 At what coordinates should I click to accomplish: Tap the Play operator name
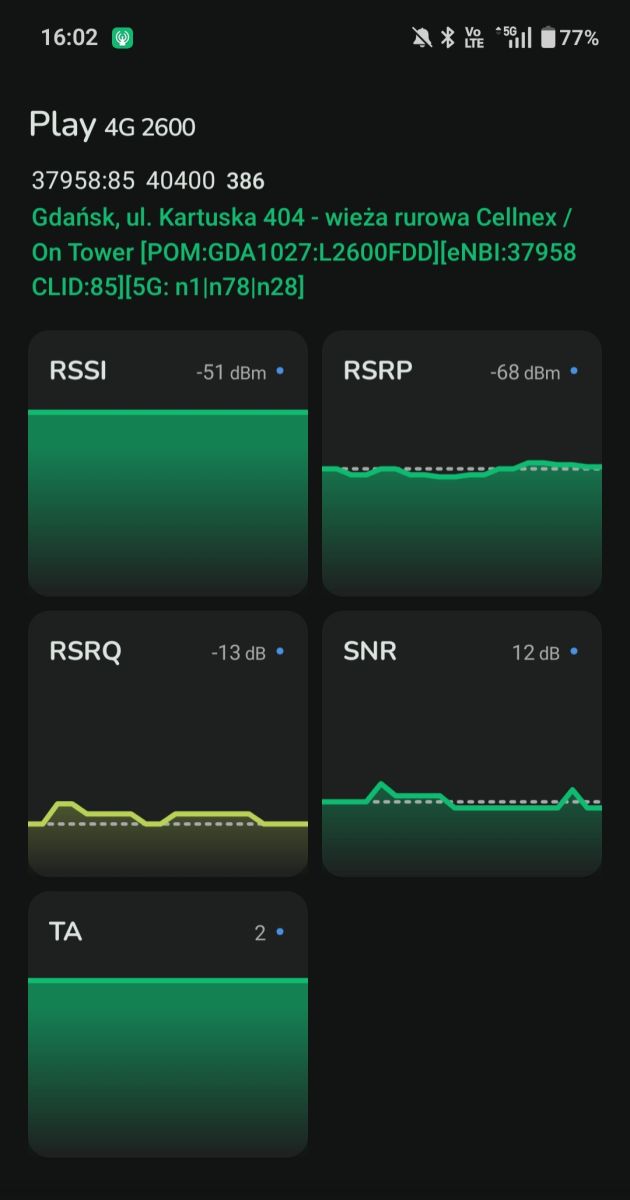pyautogui.click(x=63, y=125)
